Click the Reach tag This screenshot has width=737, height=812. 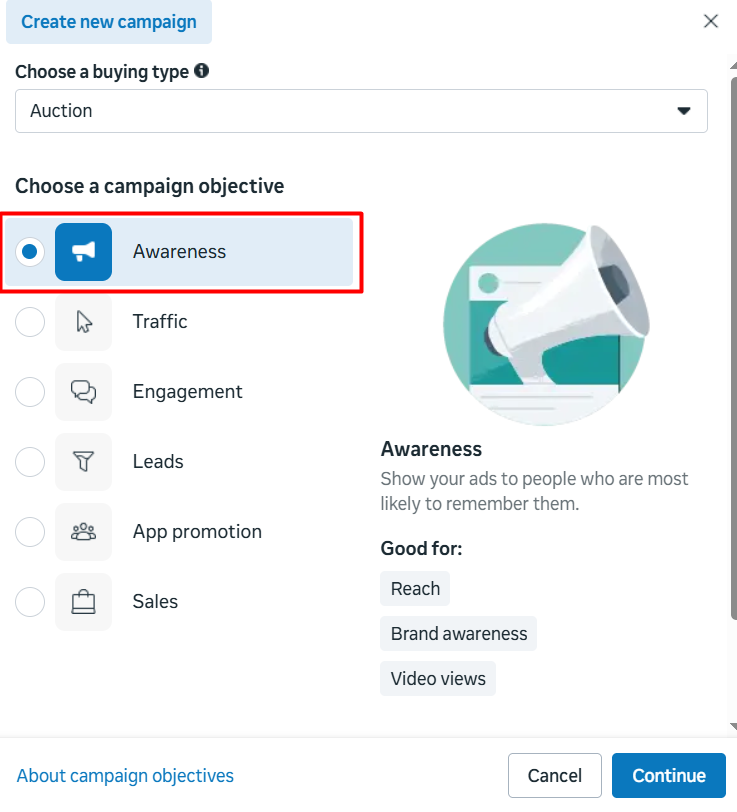[415, 589]
